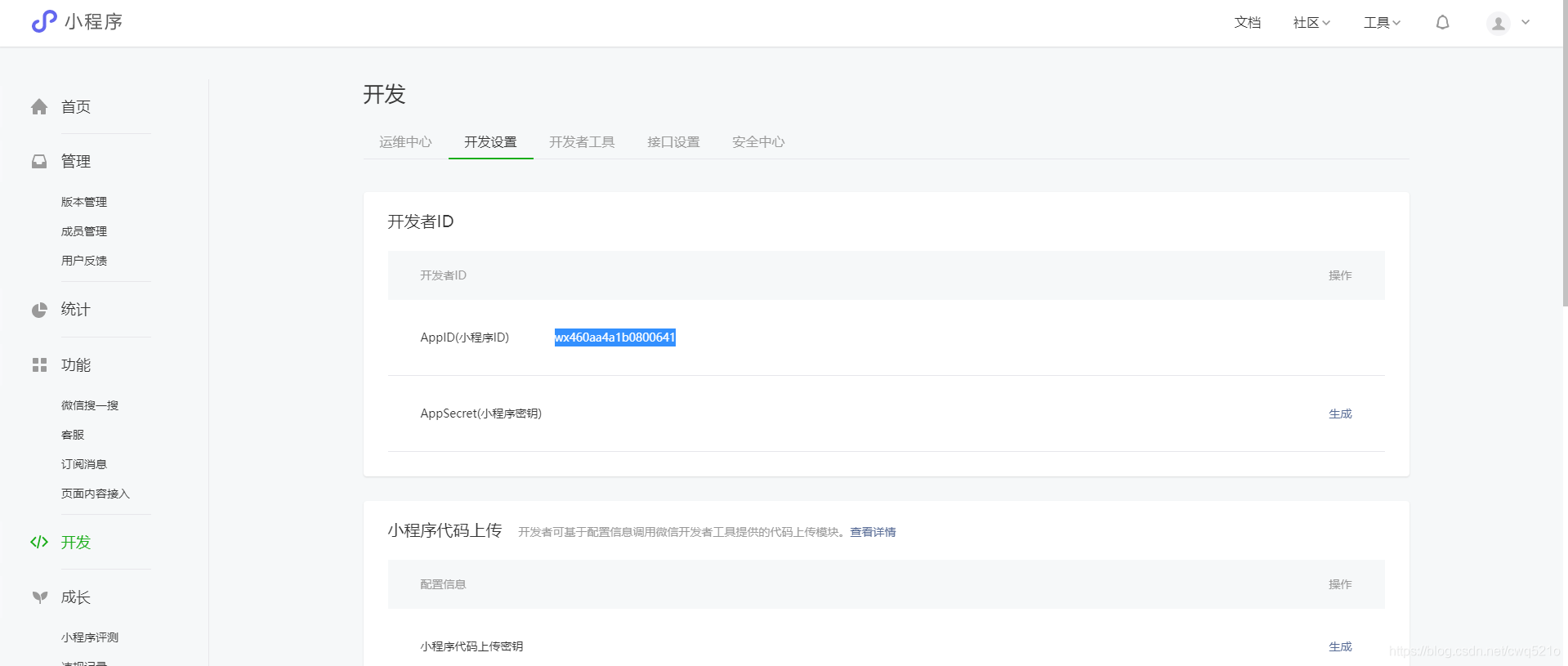Click the user avatar icon
1568x666 pixels.
1499,23
